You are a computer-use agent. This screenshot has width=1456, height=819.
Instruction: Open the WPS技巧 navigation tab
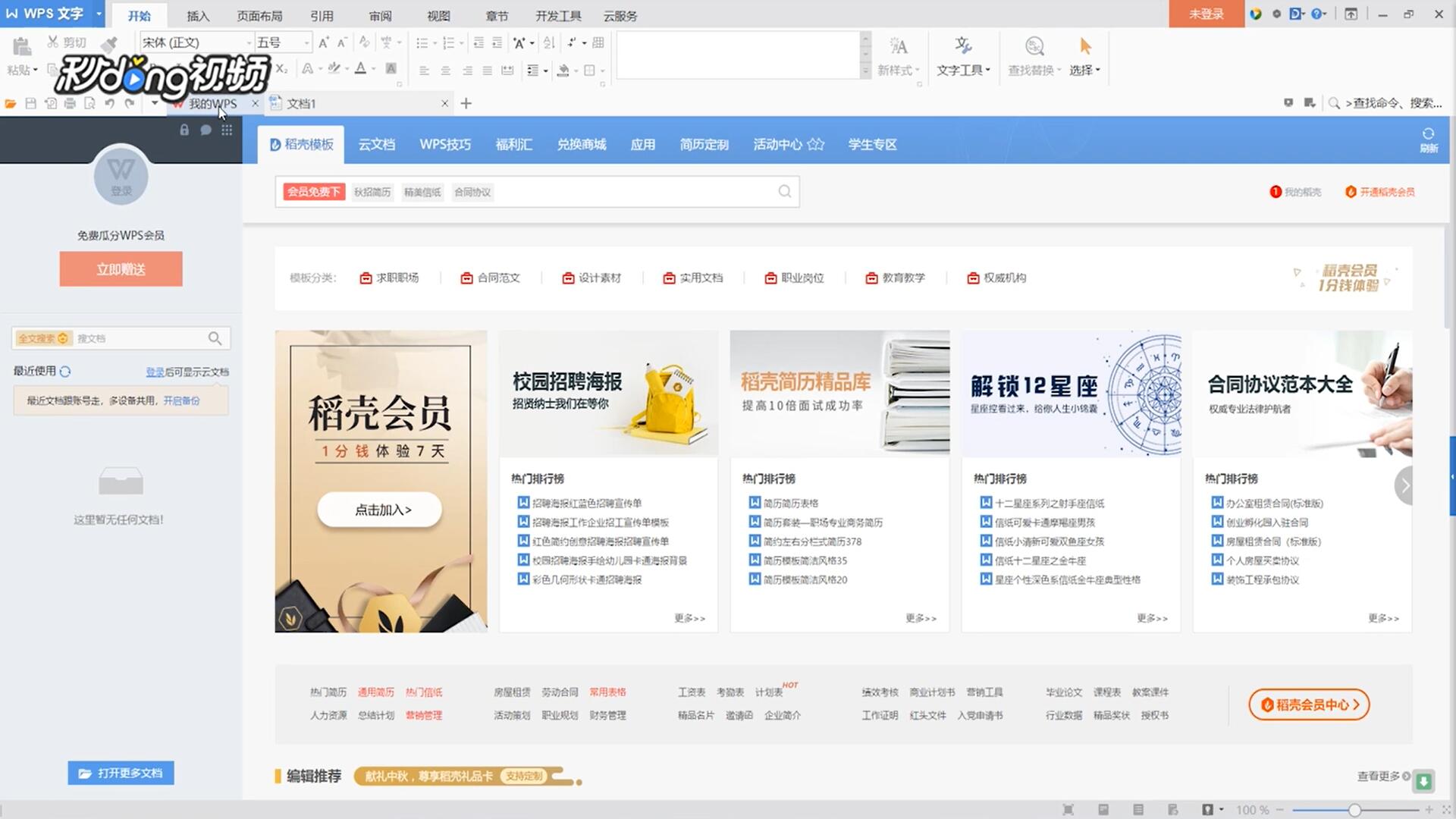click(x=445, y=144)
